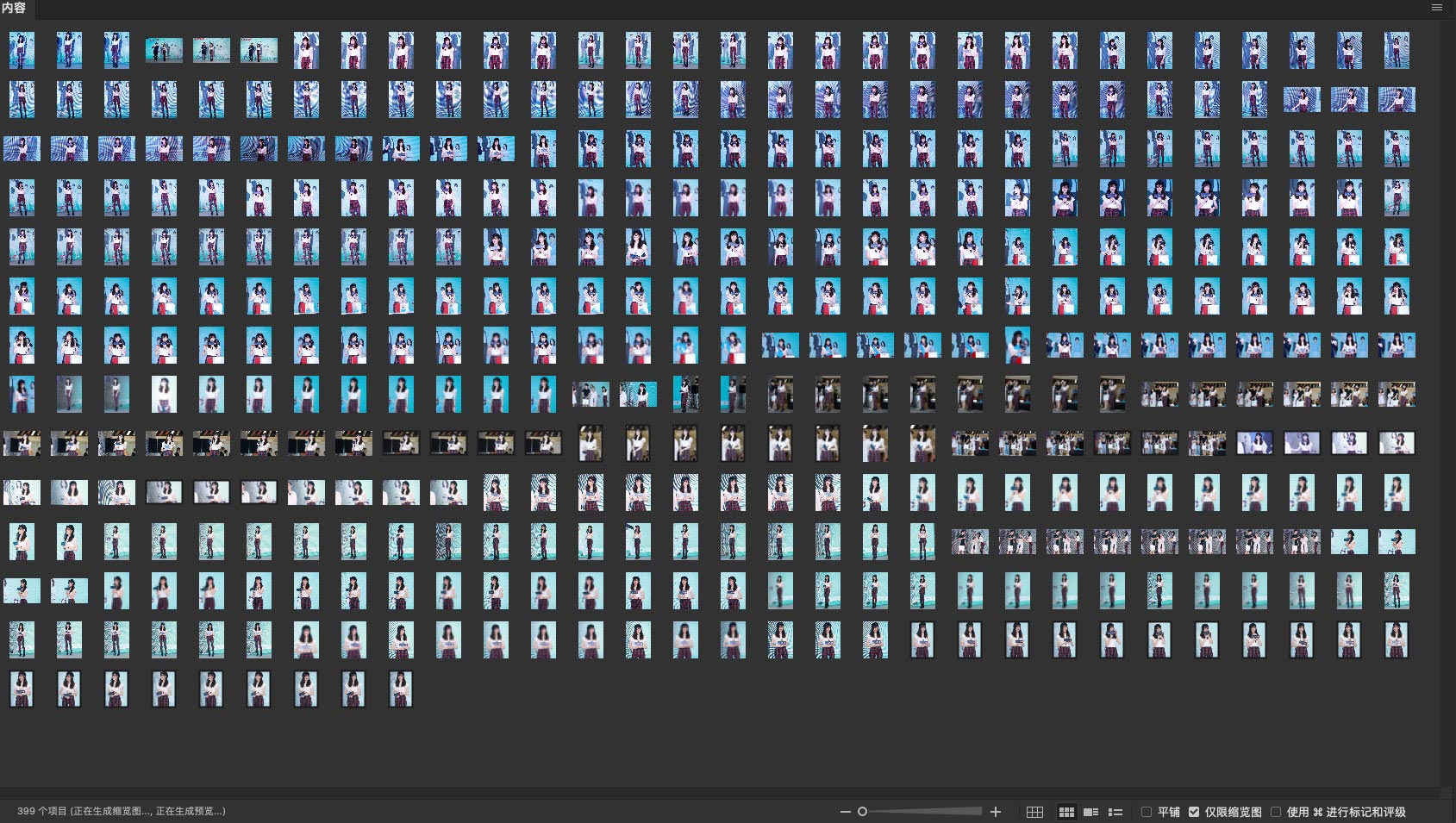Enable 使用 ⌘ 进行标记和评级 checkbox
This screenshot has height=823, width=1456.
pyautogui.click(x=1276, y=812)
